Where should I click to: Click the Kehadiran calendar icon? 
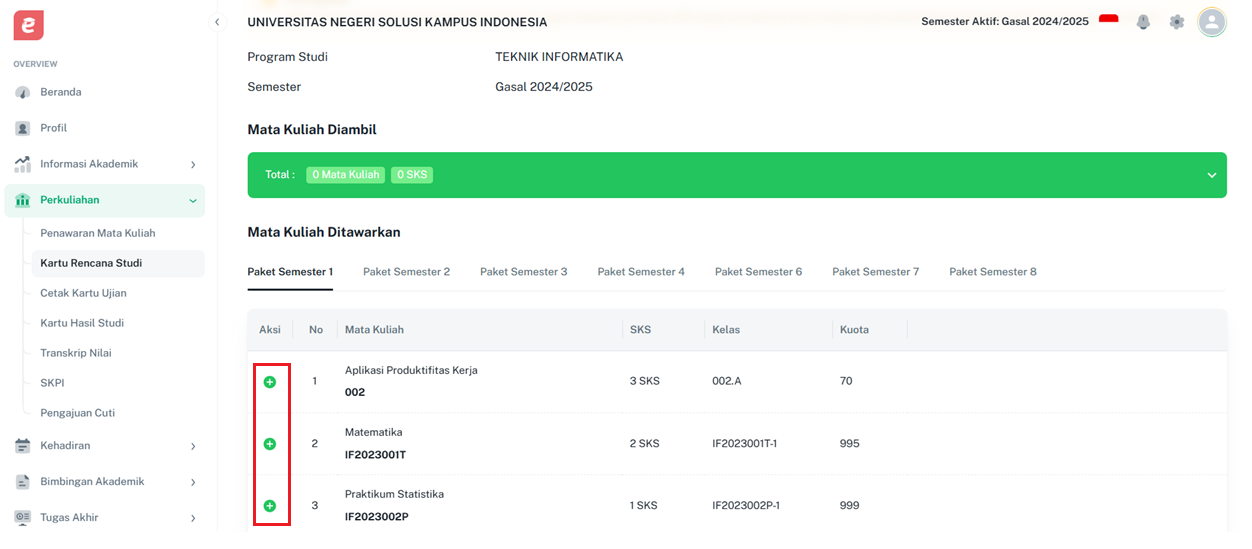click(23, 446)
